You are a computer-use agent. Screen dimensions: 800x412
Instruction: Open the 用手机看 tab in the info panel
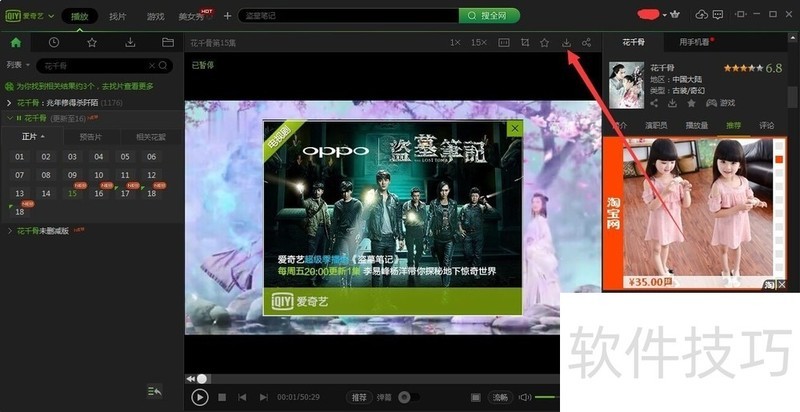pyautogui.click(x=694, y=42)
